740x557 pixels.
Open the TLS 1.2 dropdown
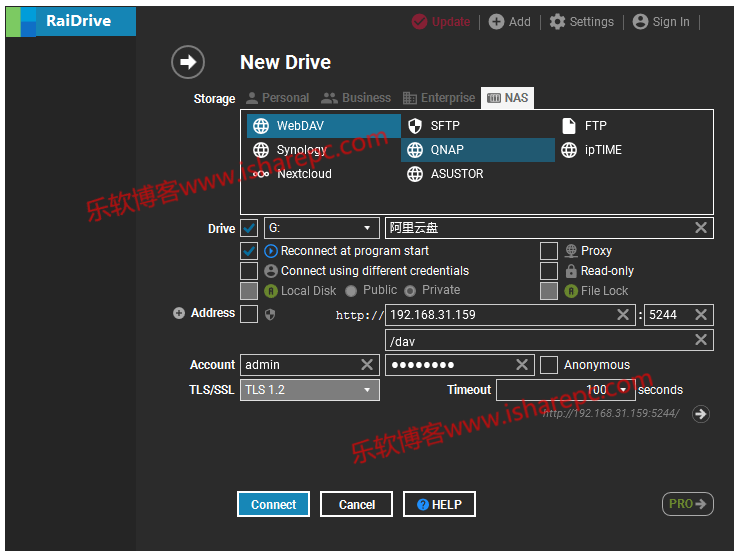click(310, 390)
